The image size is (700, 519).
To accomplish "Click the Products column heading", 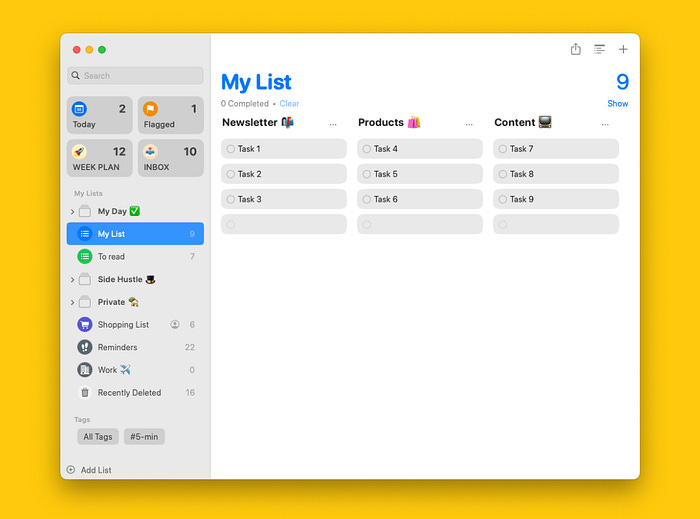I will click(389, 122).
